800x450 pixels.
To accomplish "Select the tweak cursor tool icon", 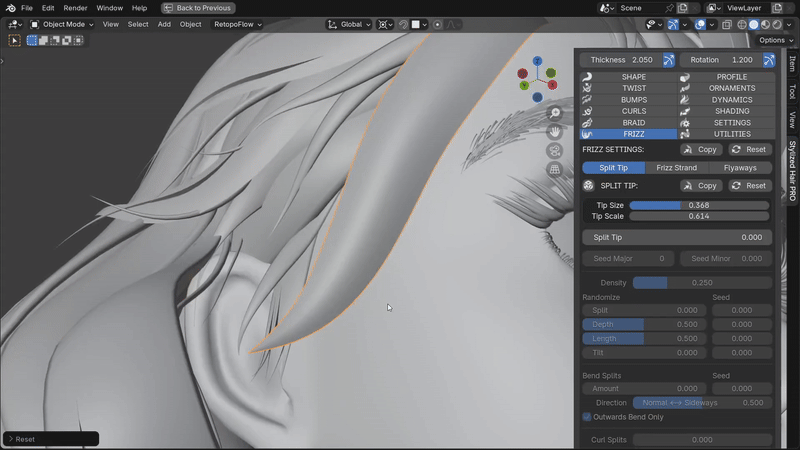I will click(x=14, y=40).
